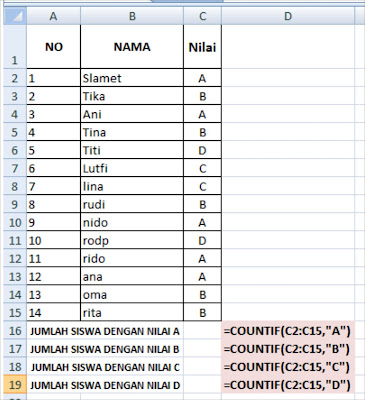Select the cell containing Lutfi

pos(132,168)
